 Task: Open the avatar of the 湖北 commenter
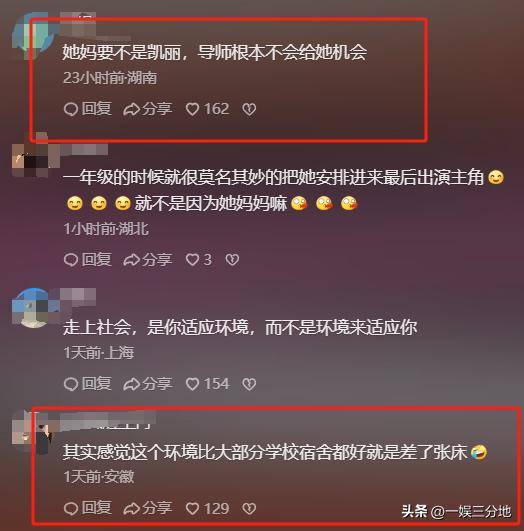33,160
